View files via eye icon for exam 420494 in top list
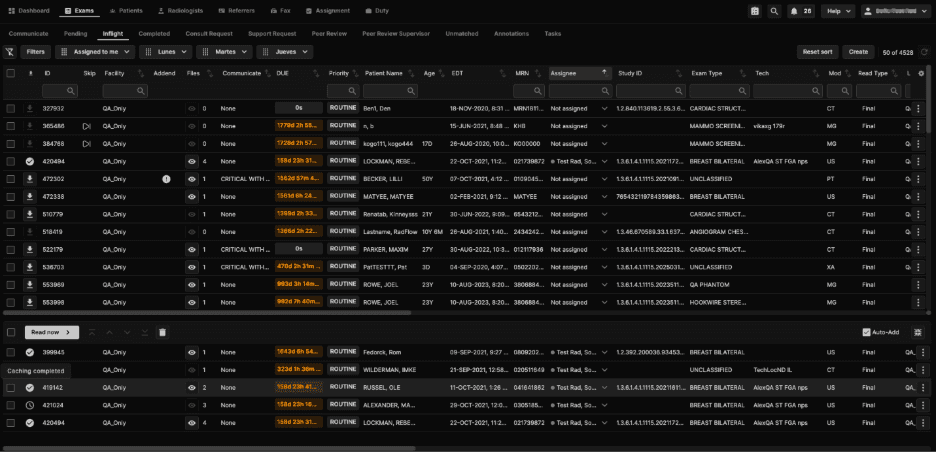This screenshot has height=453, width=936. point(192,161)
